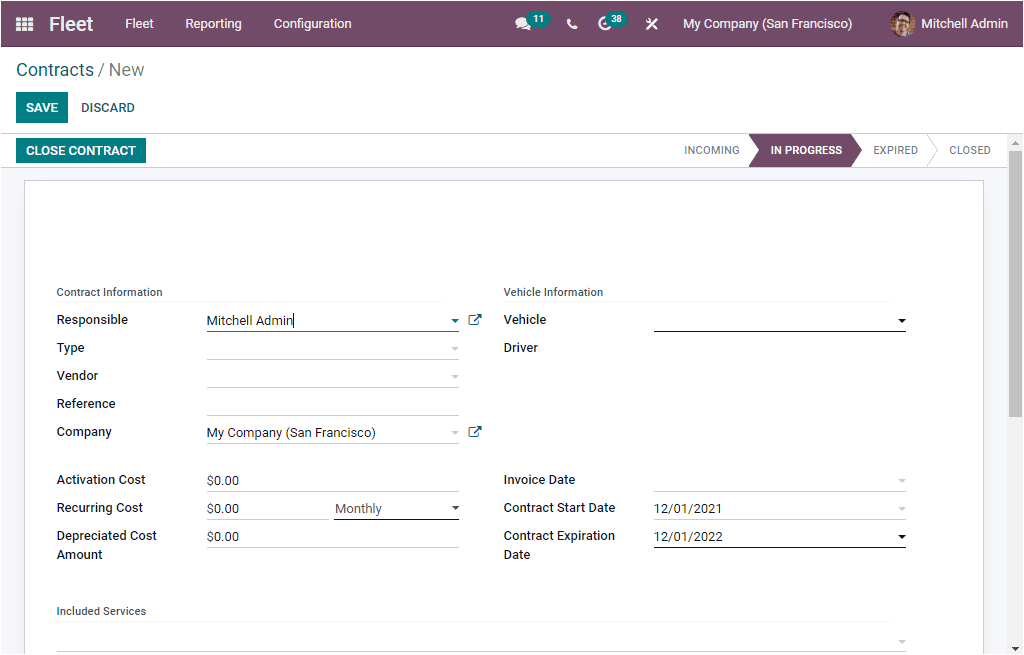This screenshot has height=655, width=1024.
Task: Mark contract stage as Expired
Action: pyautogui.click(x=894, y=150)
